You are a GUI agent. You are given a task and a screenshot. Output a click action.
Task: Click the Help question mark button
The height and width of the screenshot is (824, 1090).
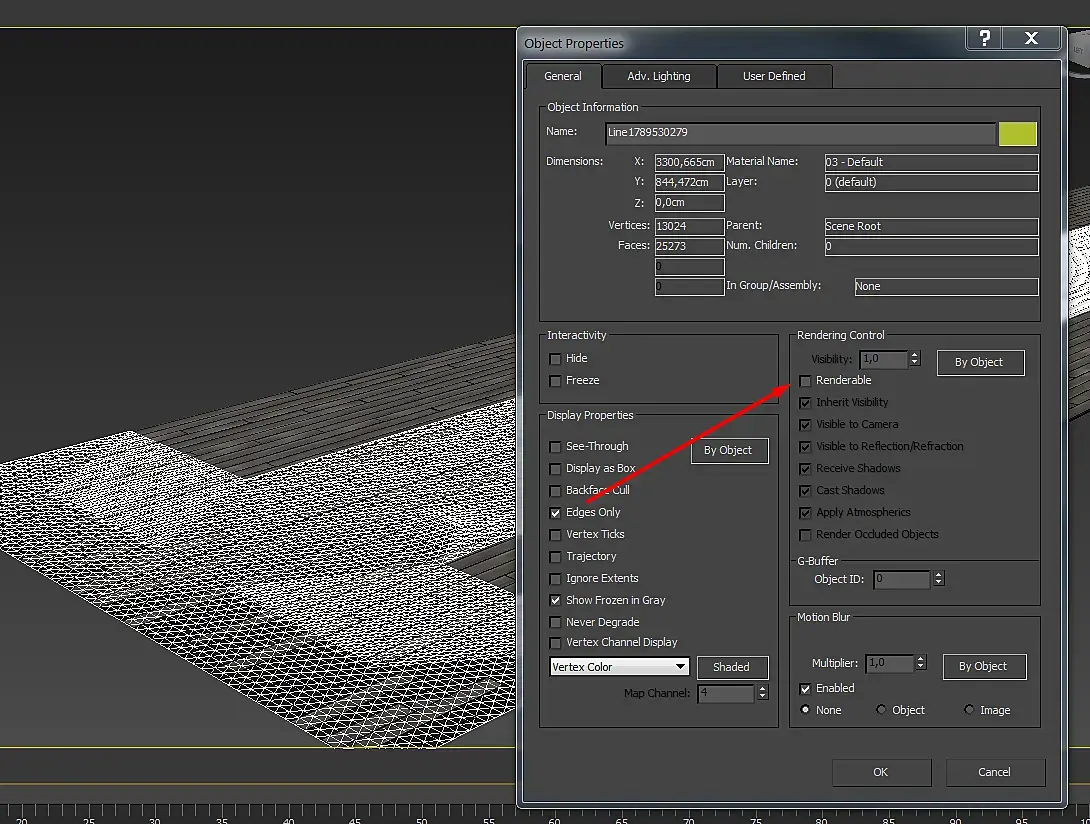coord(984,39)
